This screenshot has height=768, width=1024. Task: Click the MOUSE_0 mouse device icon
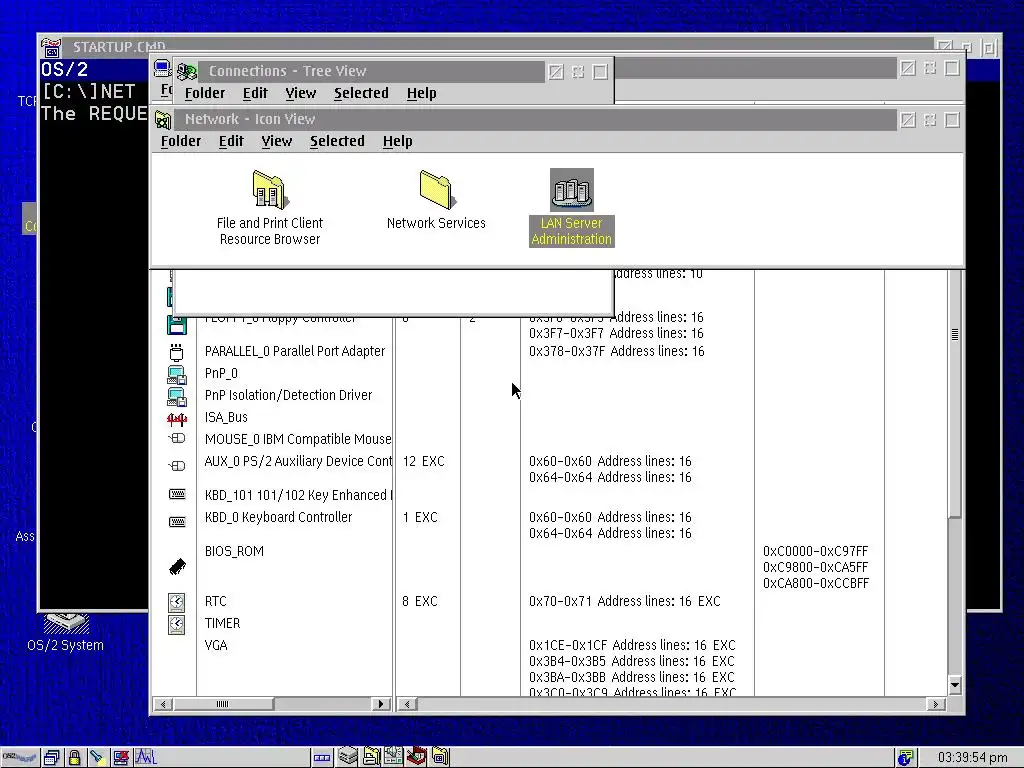177,439
